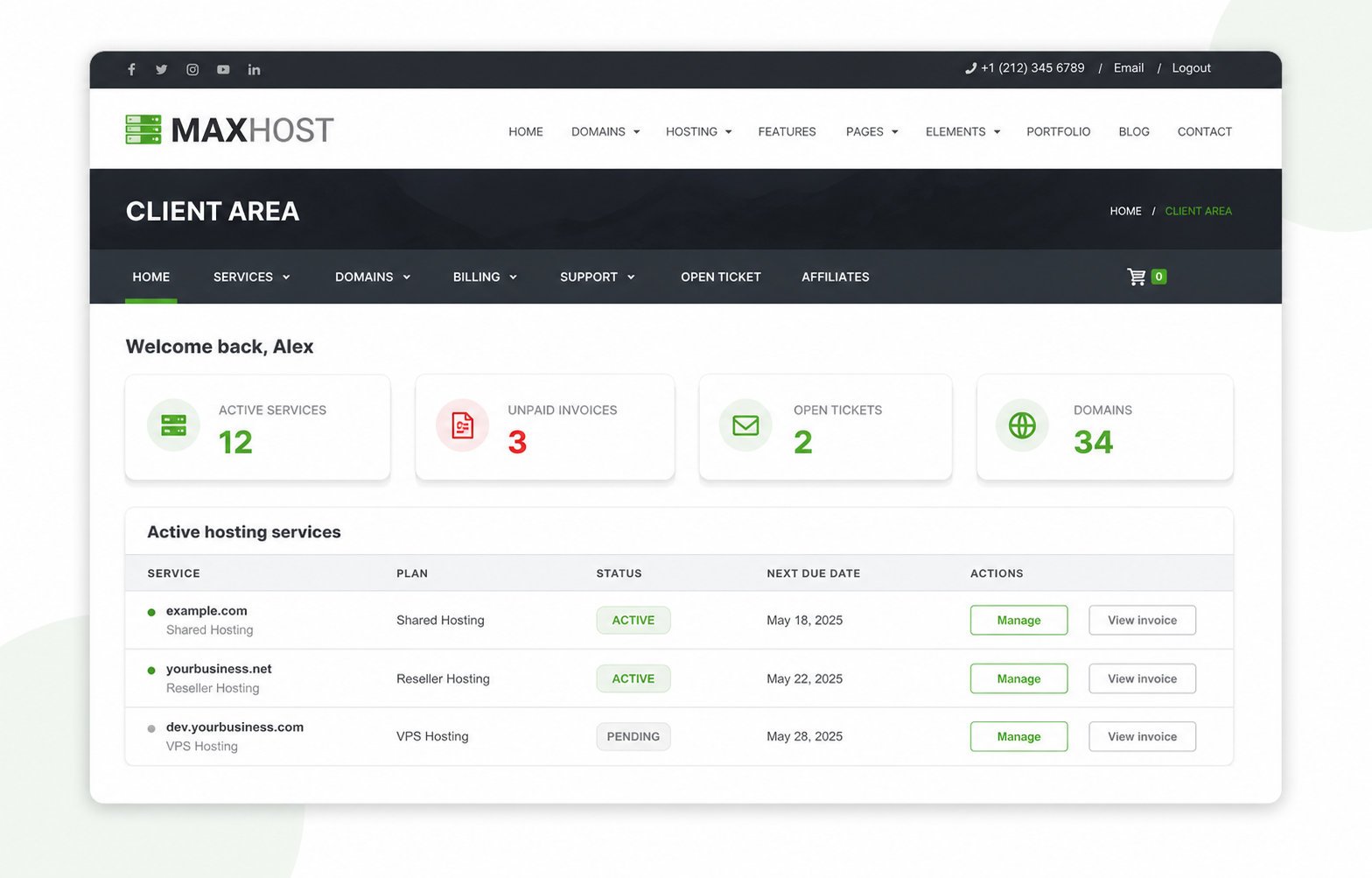Open the CONTACT menu item
The image size is (1372, 878).
[x=1204, y=131]
